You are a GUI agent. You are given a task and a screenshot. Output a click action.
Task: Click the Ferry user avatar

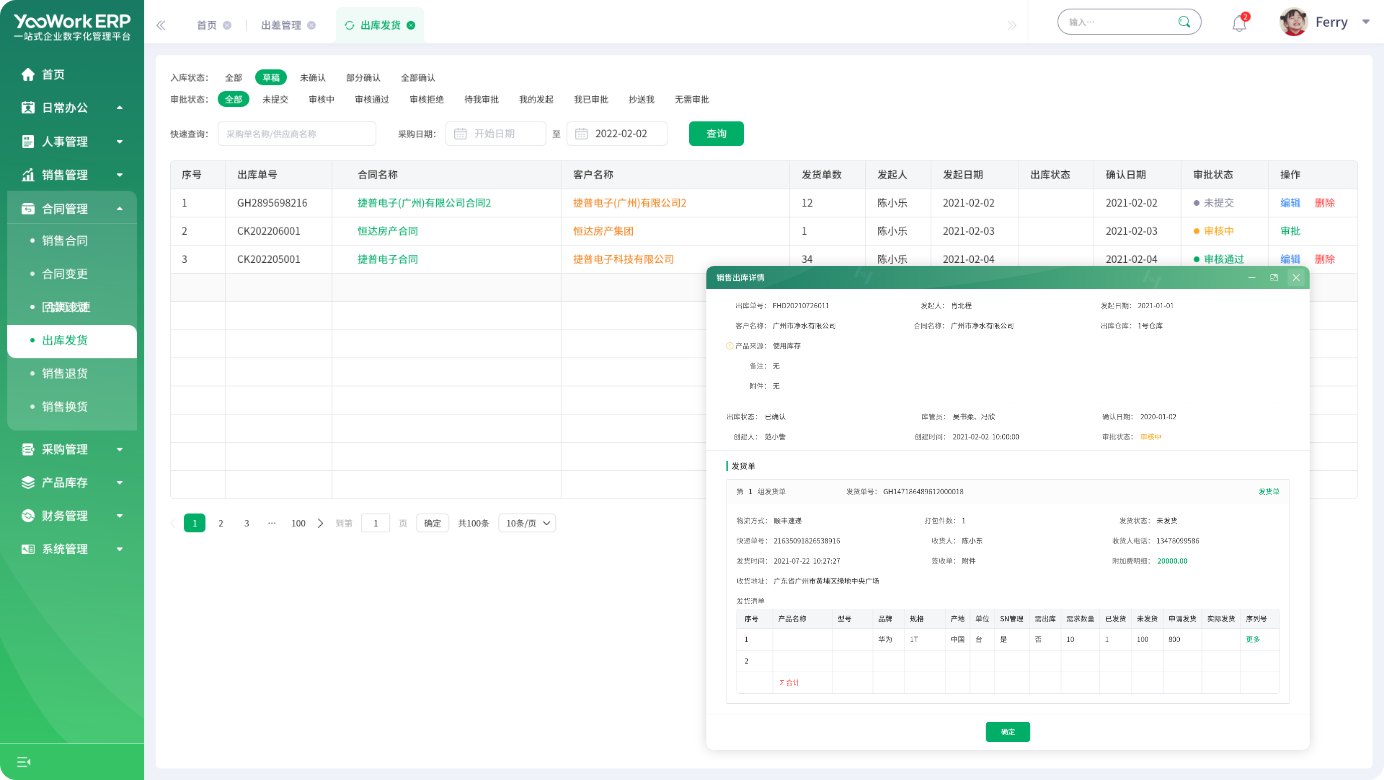pyautogui.click(x=1293, y=22)
